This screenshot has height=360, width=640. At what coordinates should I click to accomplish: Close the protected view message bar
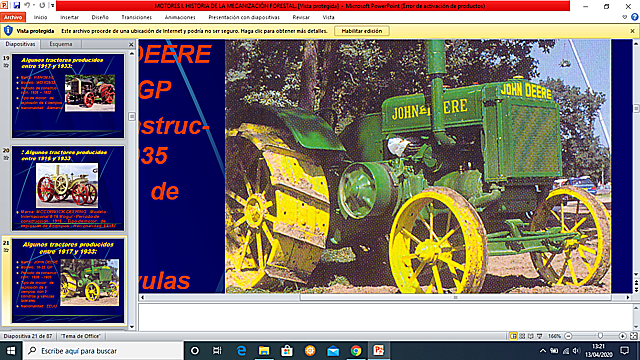click(632, 31)
